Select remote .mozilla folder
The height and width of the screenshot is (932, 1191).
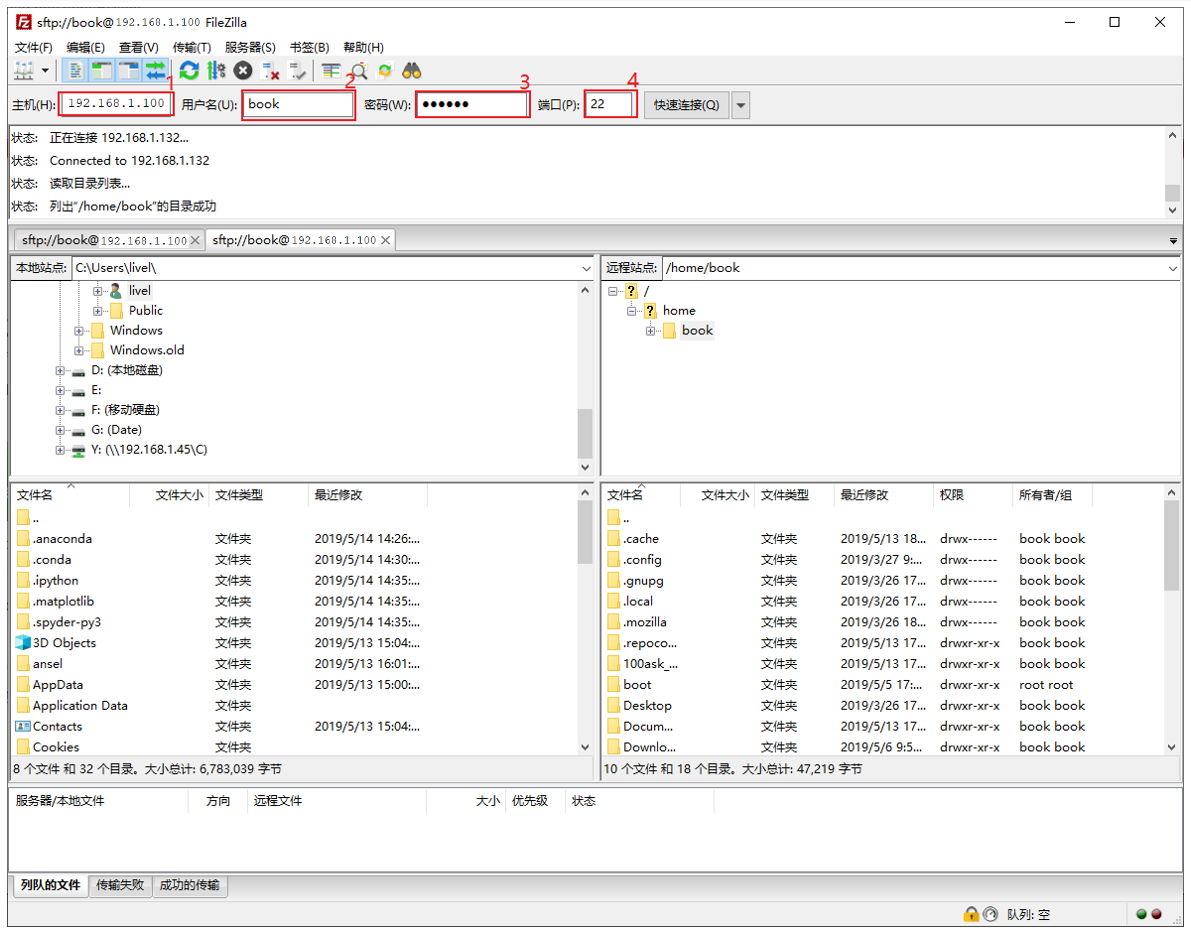(x=645, y=622)
